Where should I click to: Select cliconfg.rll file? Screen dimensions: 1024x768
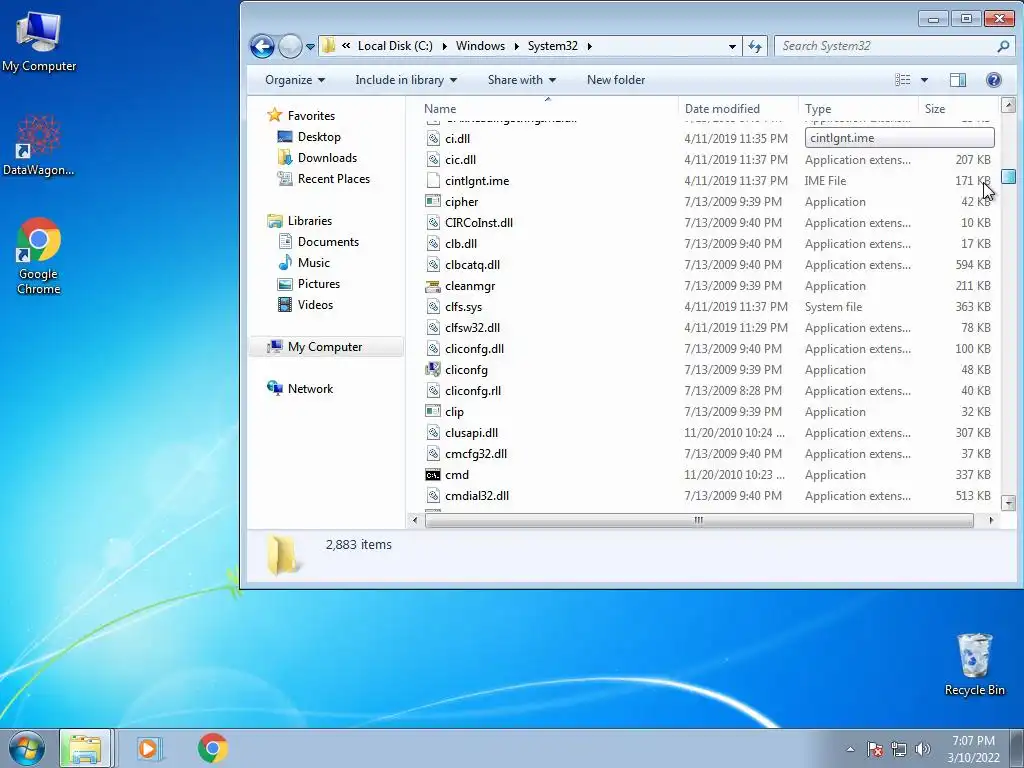[x=473, y=391]
